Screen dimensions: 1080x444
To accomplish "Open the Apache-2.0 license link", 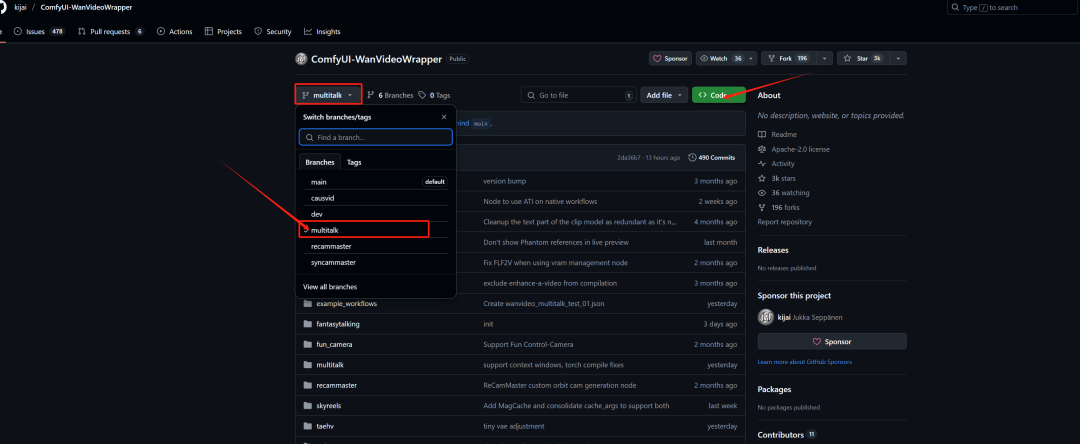I will click(x=793, y=149).
